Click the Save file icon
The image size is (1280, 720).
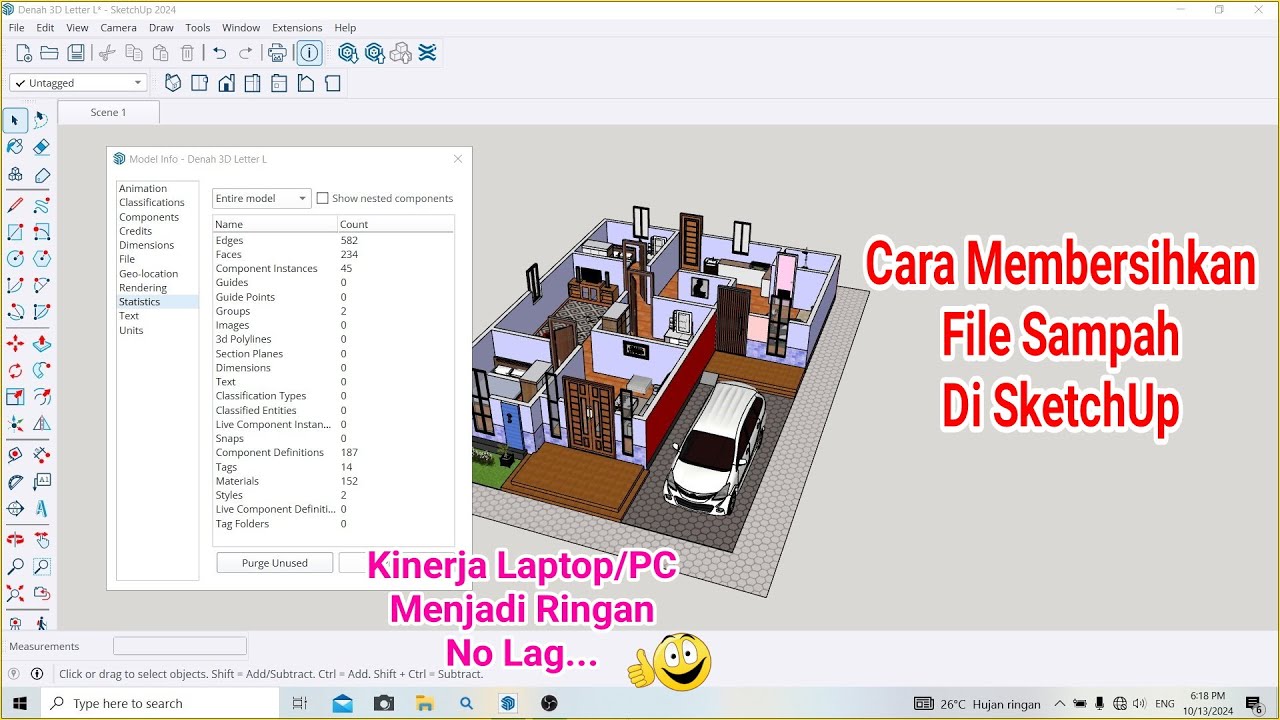[76, 53]
